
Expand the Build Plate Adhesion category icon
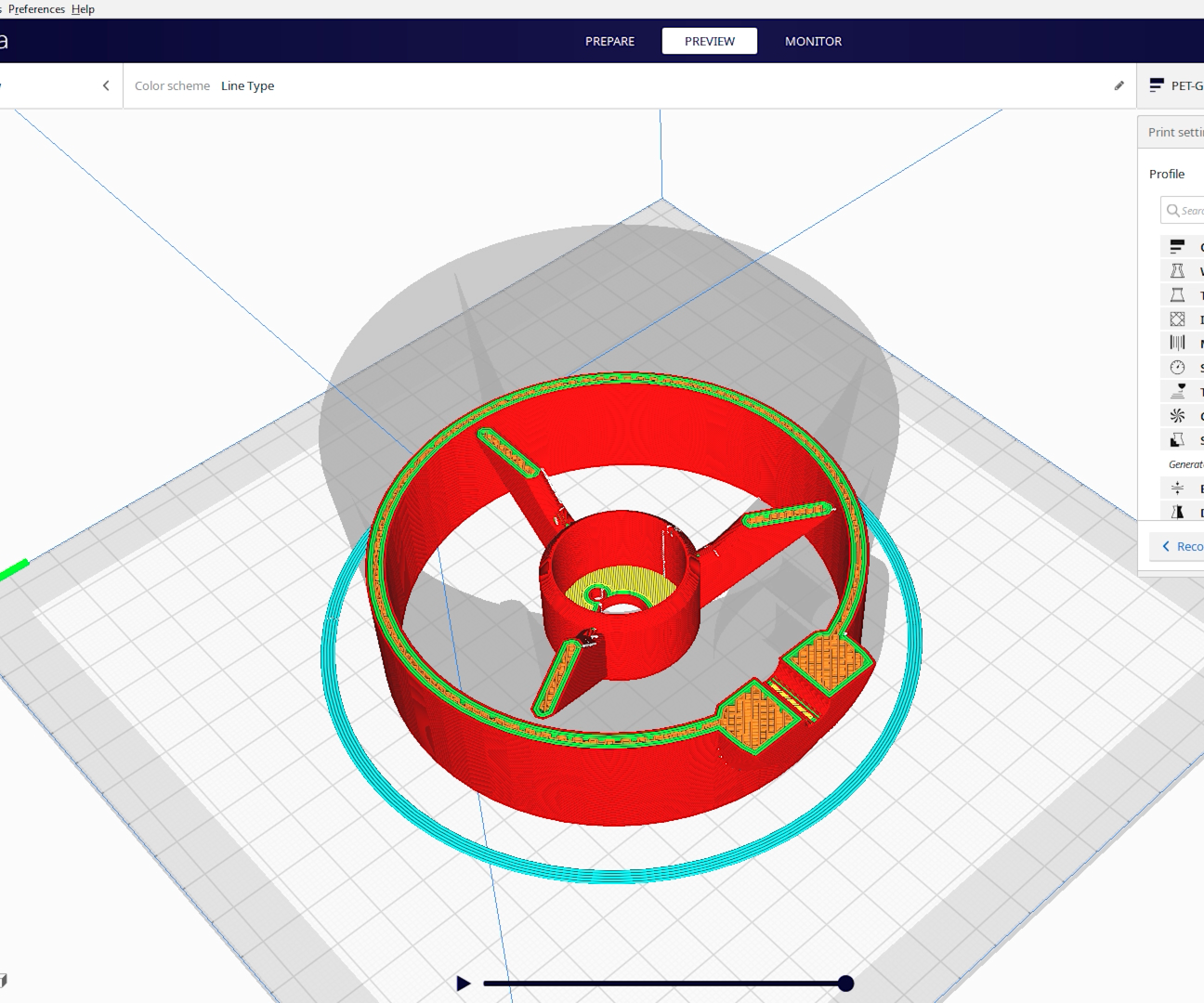[1177, 488]
